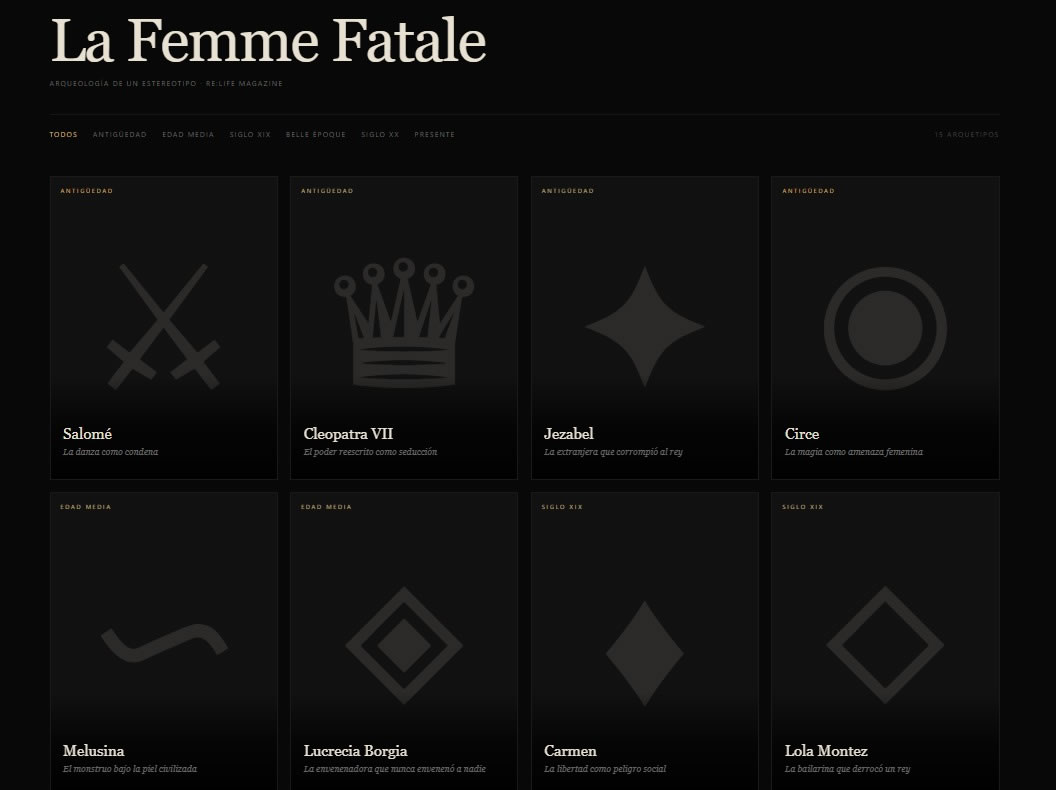Open the Melusina card title

point(94,750)
